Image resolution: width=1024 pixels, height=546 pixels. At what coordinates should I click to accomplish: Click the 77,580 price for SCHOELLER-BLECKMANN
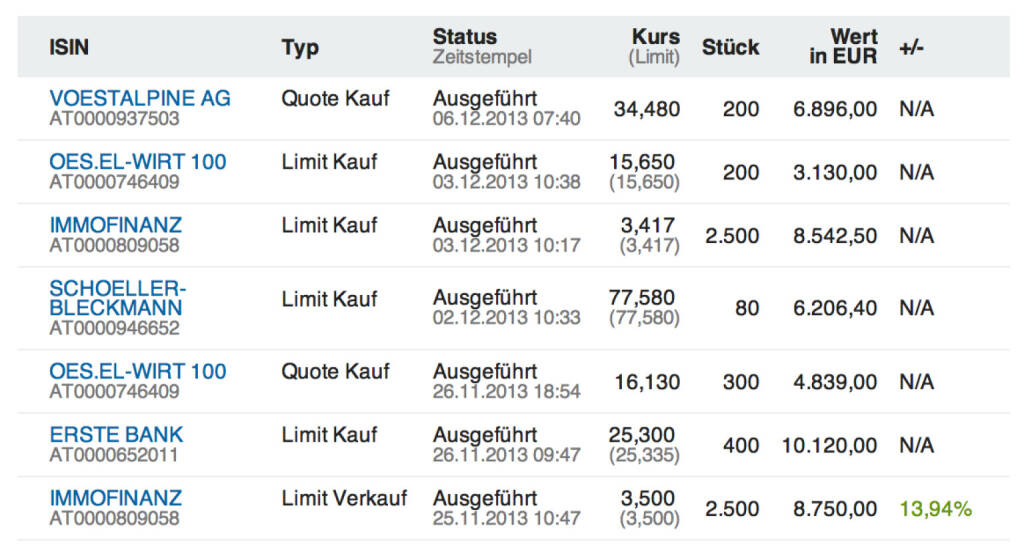pyautogui.click(x=641, y=297)
